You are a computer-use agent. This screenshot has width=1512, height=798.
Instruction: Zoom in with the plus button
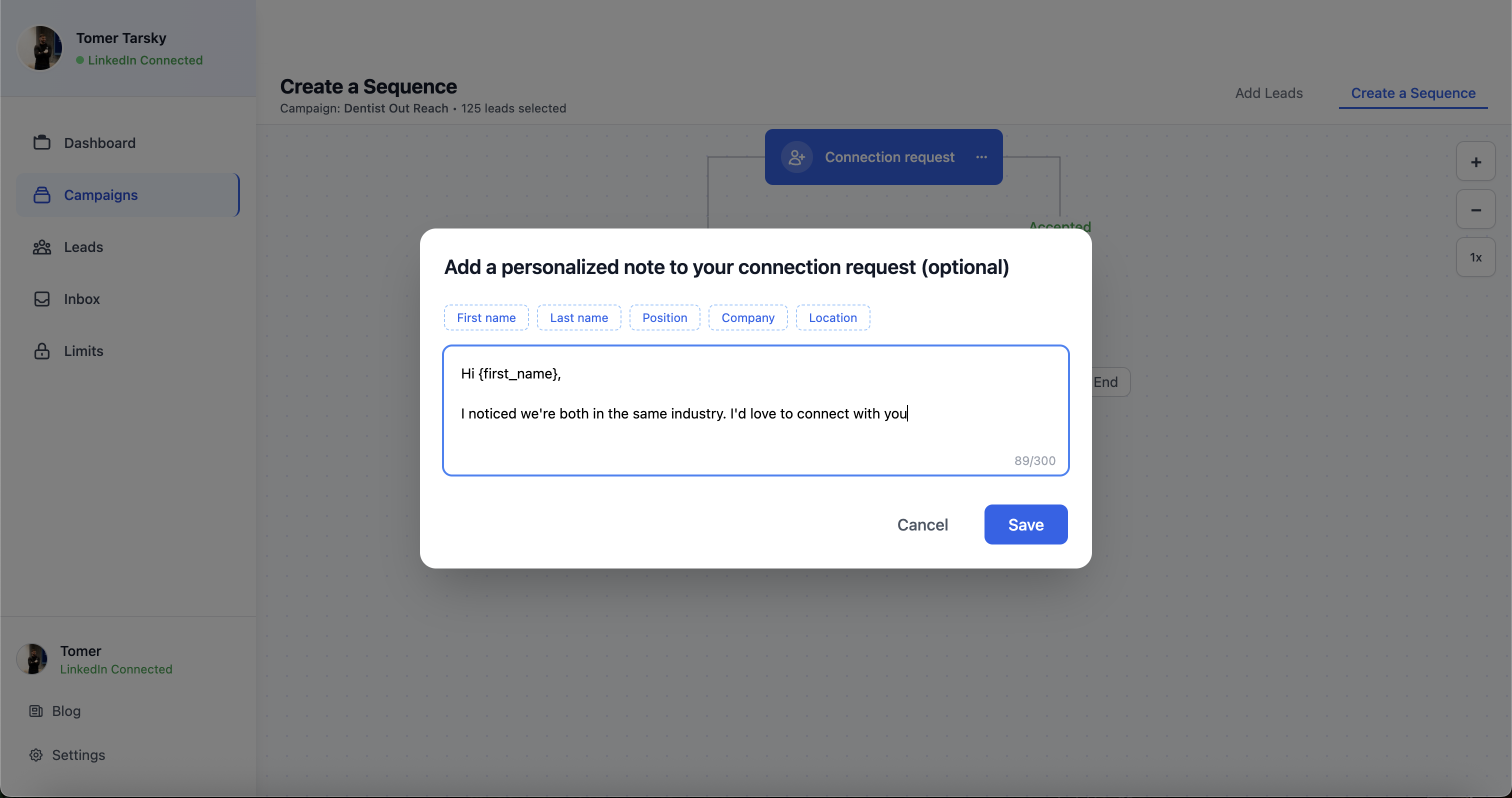pyautogui.click(x=1475, y=162)
